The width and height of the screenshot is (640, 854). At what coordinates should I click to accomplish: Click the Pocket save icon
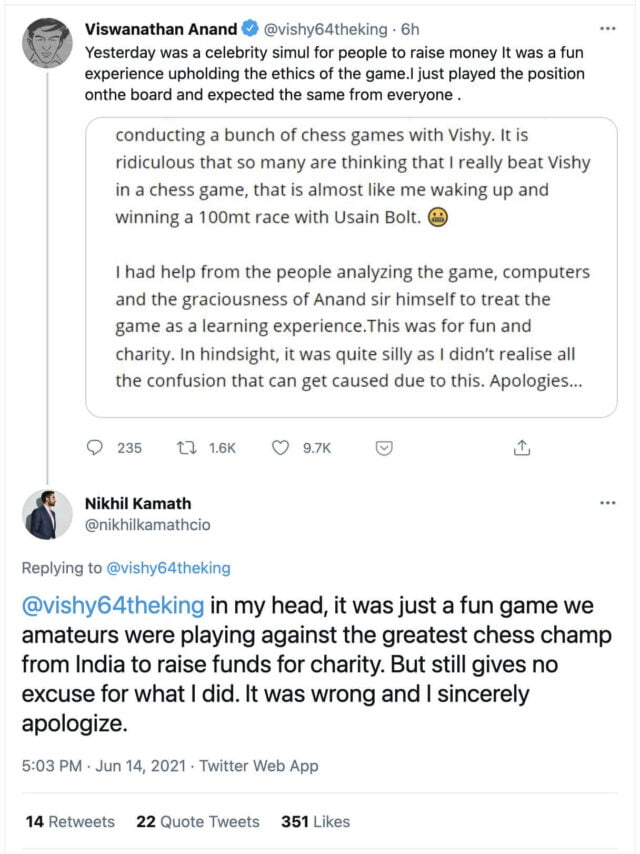(x=382, y=448)
